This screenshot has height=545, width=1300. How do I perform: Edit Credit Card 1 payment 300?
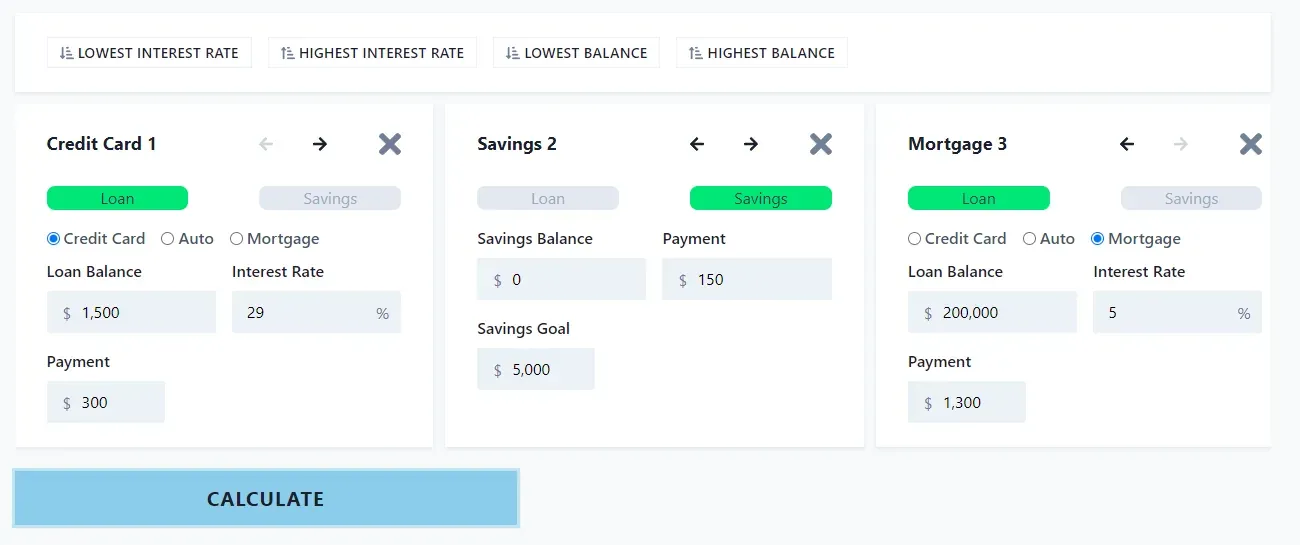pos(106,402)
